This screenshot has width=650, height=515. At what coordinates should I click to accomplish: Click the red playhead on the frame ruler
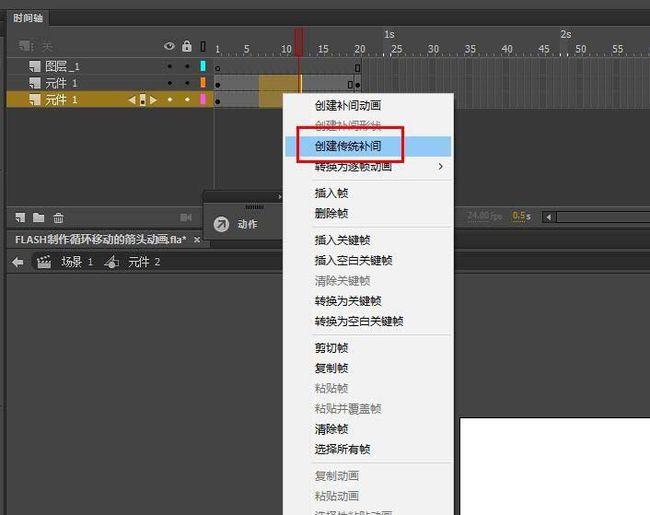299,42
